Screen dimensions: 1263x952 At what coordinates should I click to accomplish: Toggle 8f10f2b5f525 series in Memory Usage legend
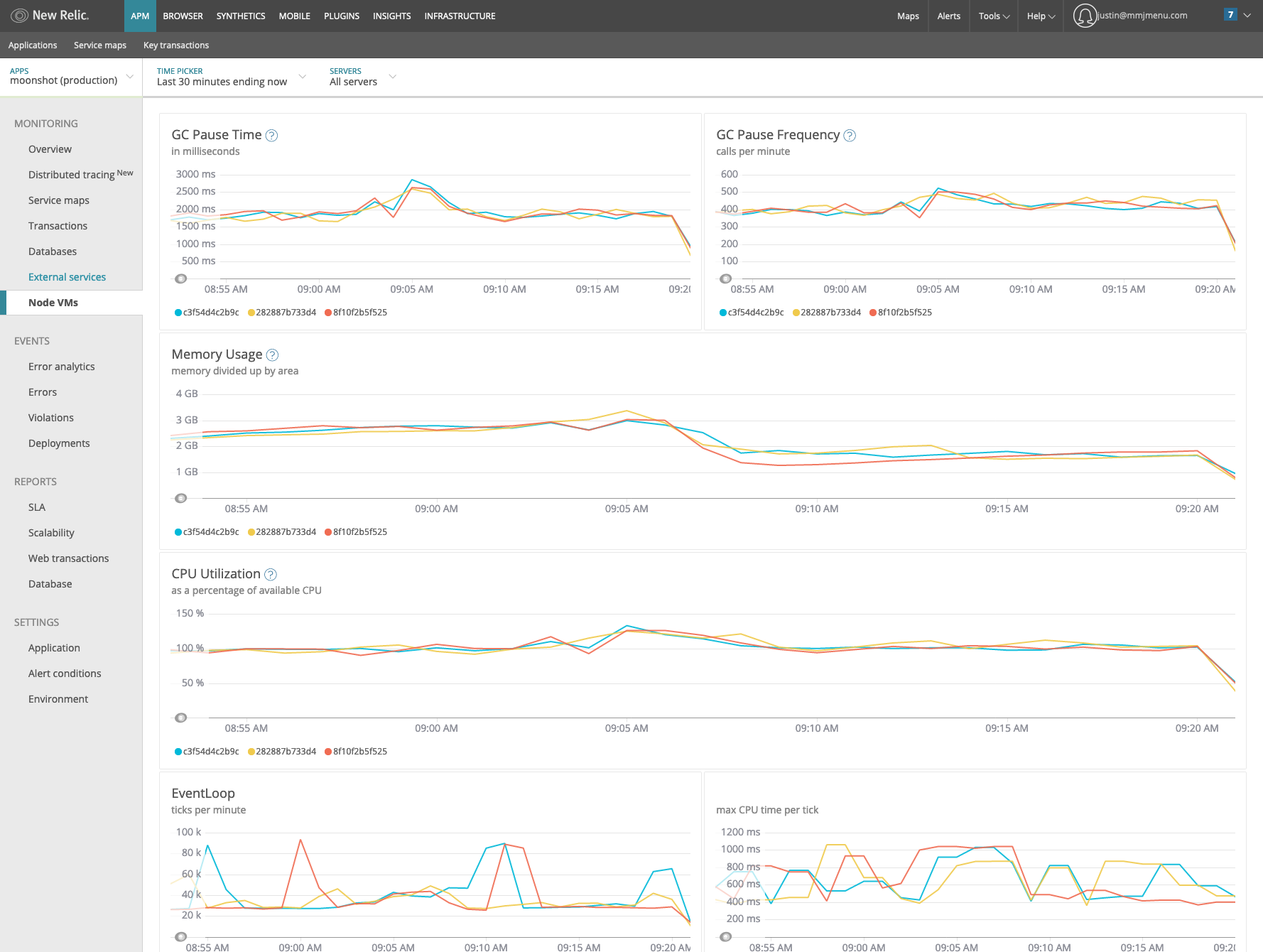pos(356,532)
